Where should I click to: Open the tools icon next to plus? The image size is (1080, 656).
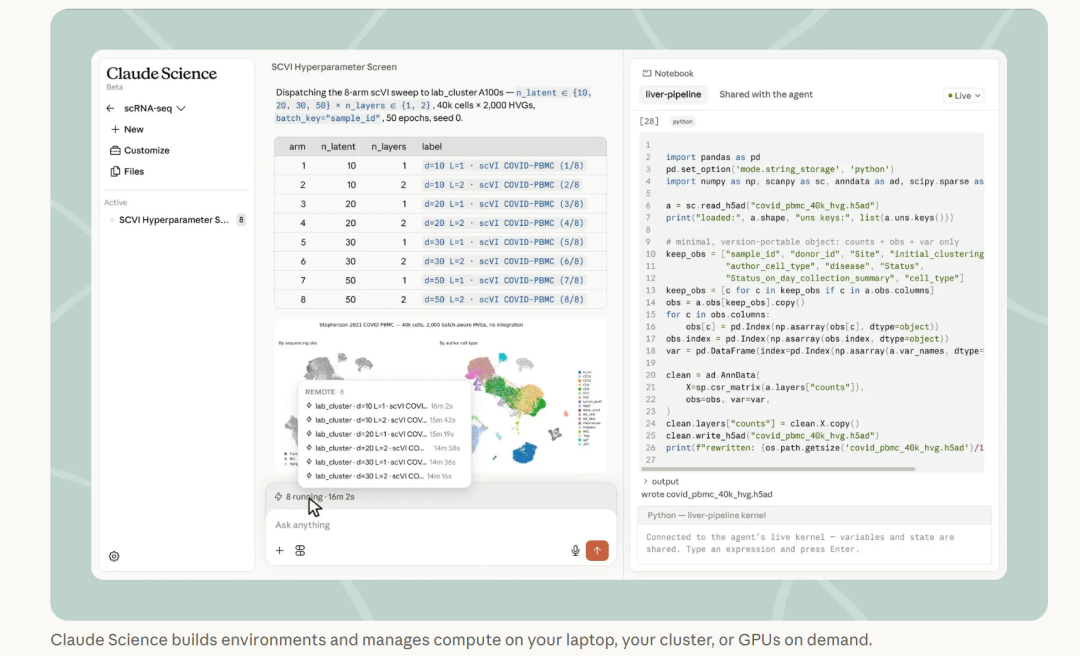coord(300,551)
